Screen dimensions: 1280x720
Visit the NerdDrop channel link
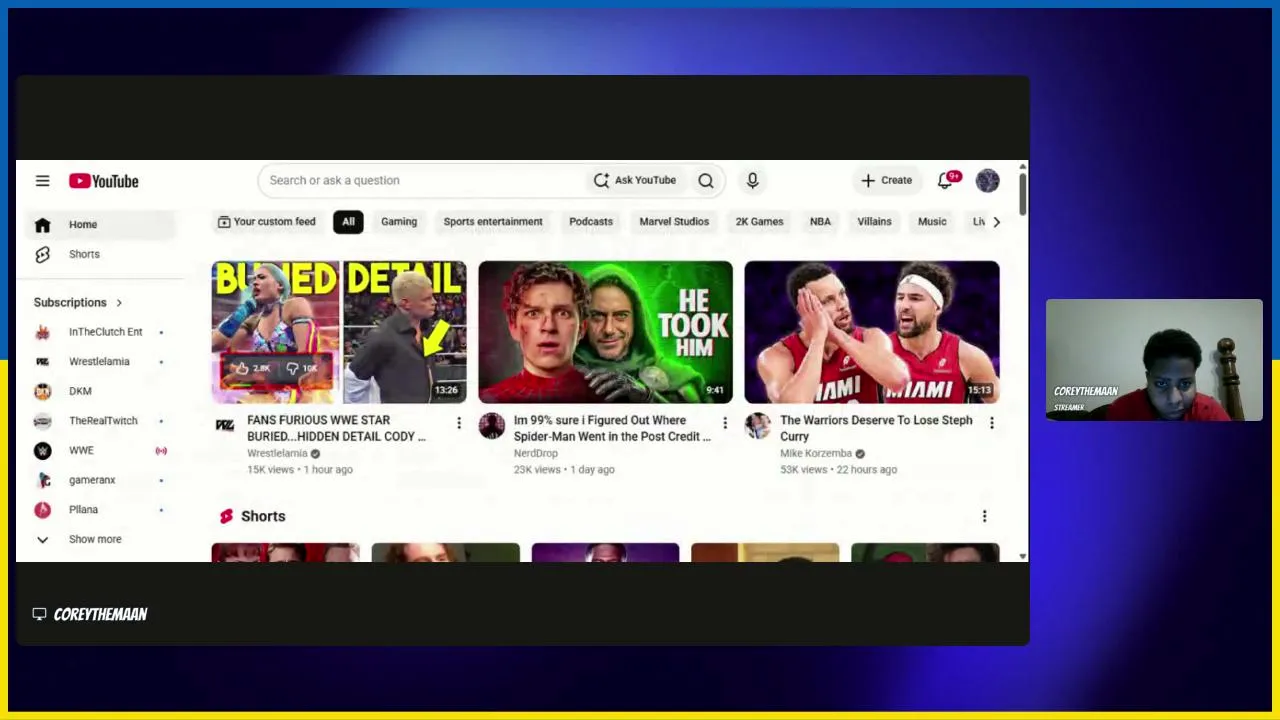pyautogui.click(x=536, y=453)
